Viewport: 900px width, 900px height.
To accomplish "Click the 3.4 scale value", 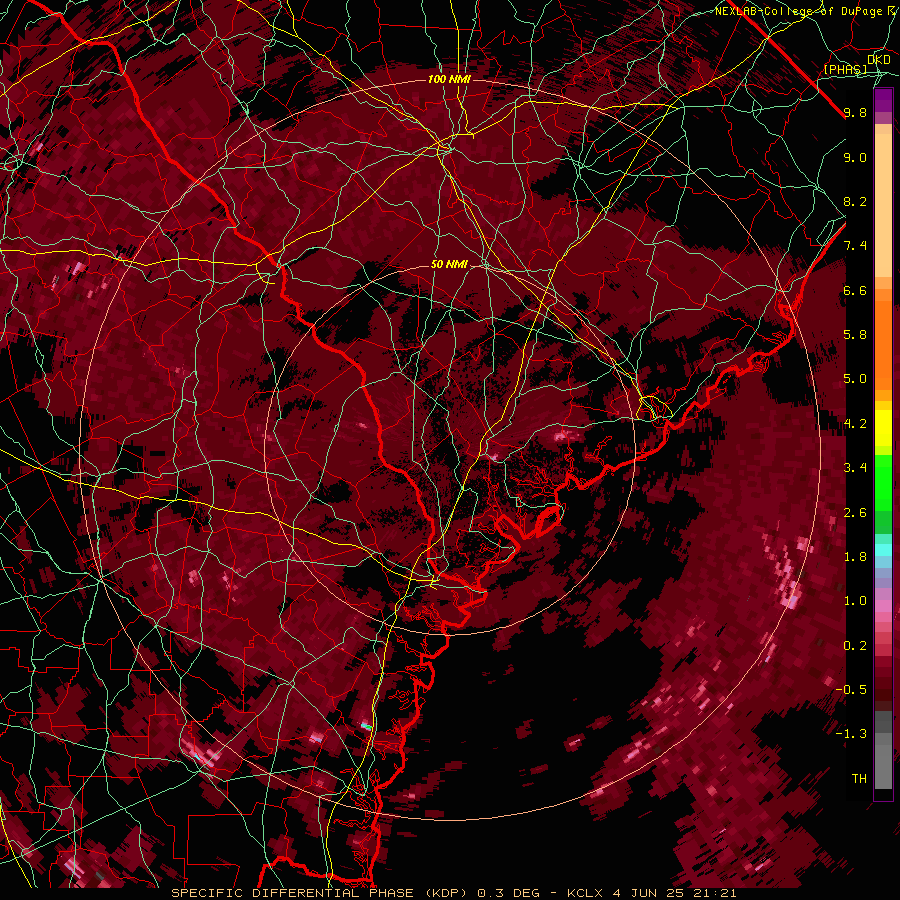I will point(855,468).
